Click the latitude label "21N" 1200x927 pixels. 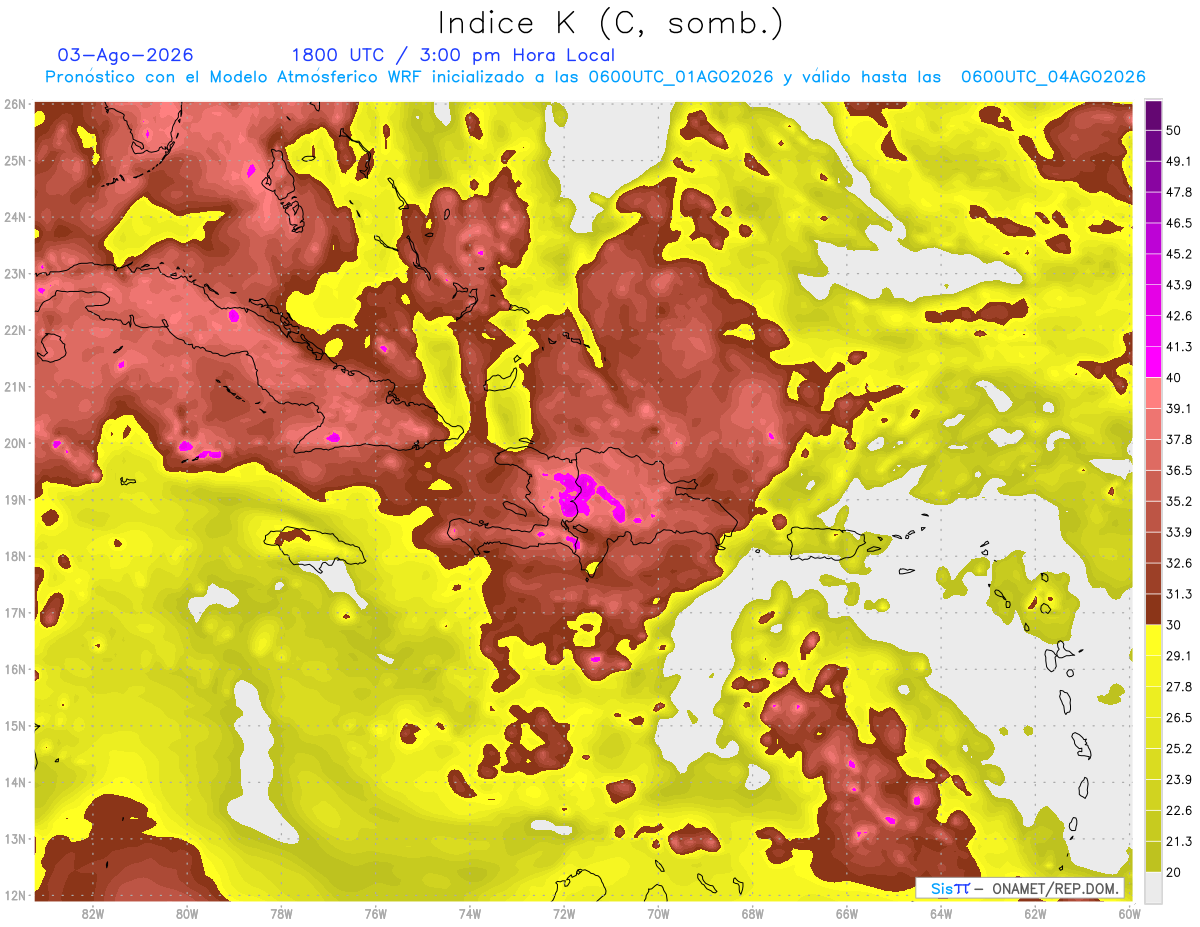[x=15, y=386]
